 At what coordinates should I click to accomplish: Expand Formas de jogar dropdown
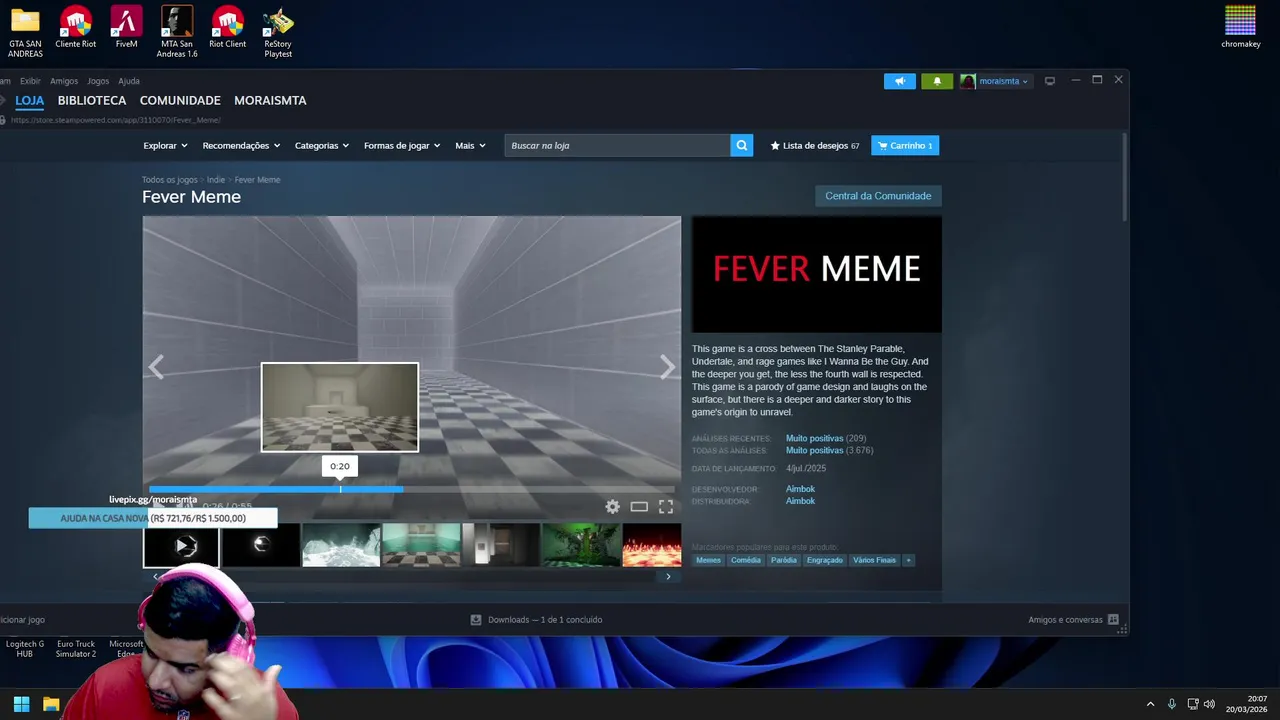pos(402,146)
